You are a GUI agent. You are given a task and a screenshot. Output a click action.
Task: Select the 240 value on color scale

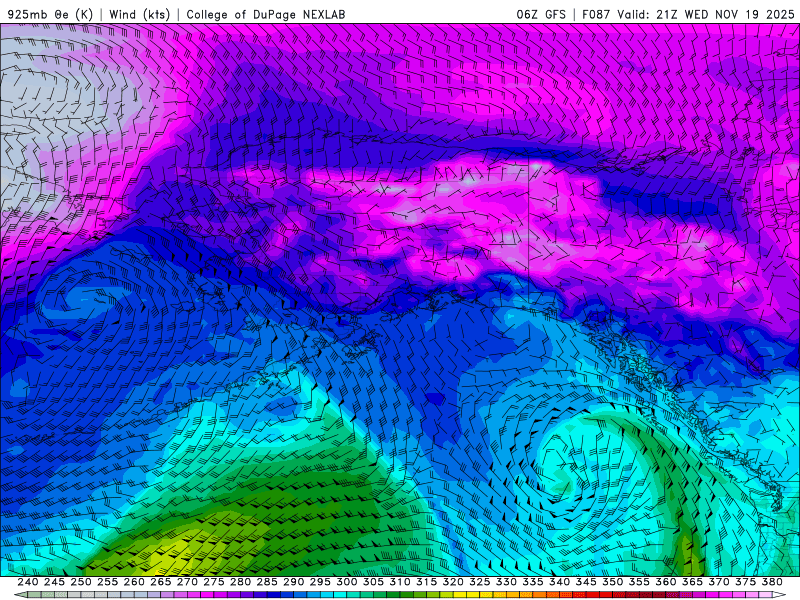pyautogui.click(x=28, y=582)
